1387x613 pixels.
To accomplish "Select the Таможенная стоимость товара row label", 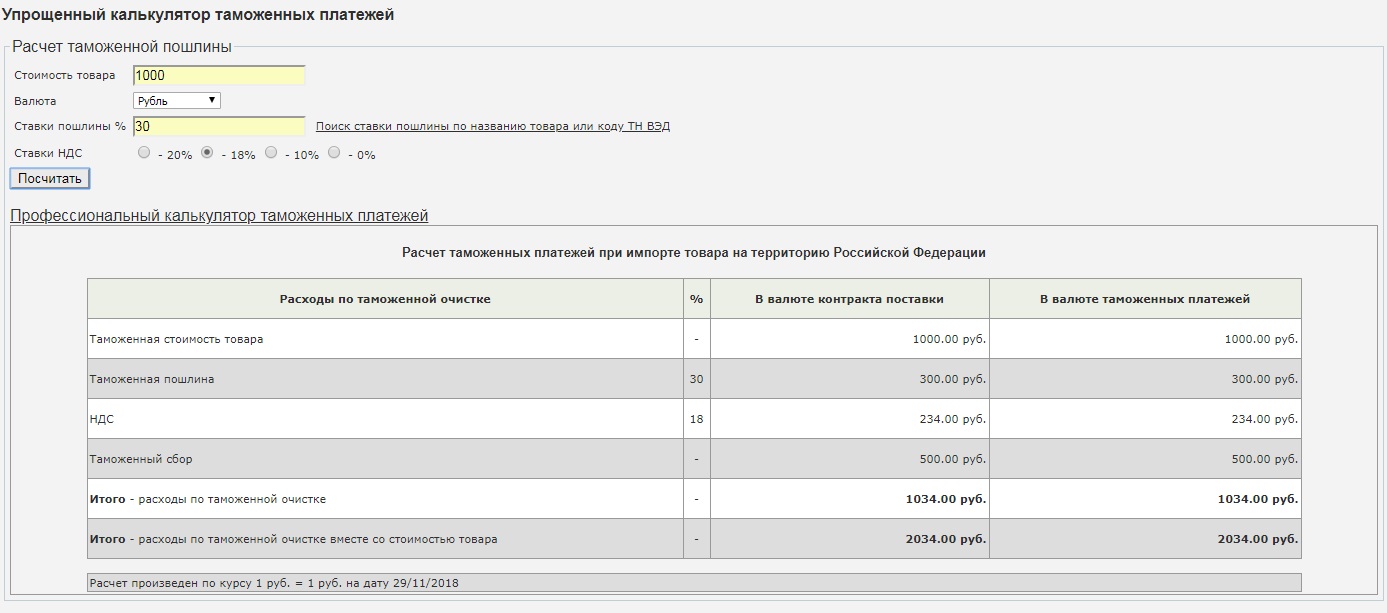I will 176,339.
